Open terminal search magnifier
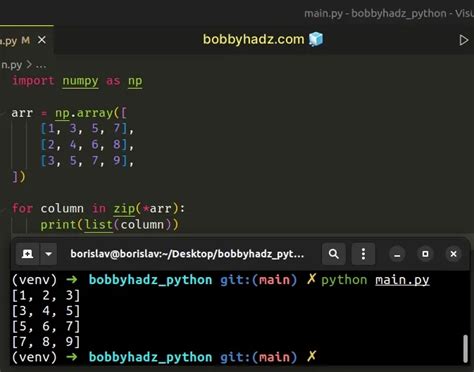This screenshot has width=474, height=372. point(334,254)
